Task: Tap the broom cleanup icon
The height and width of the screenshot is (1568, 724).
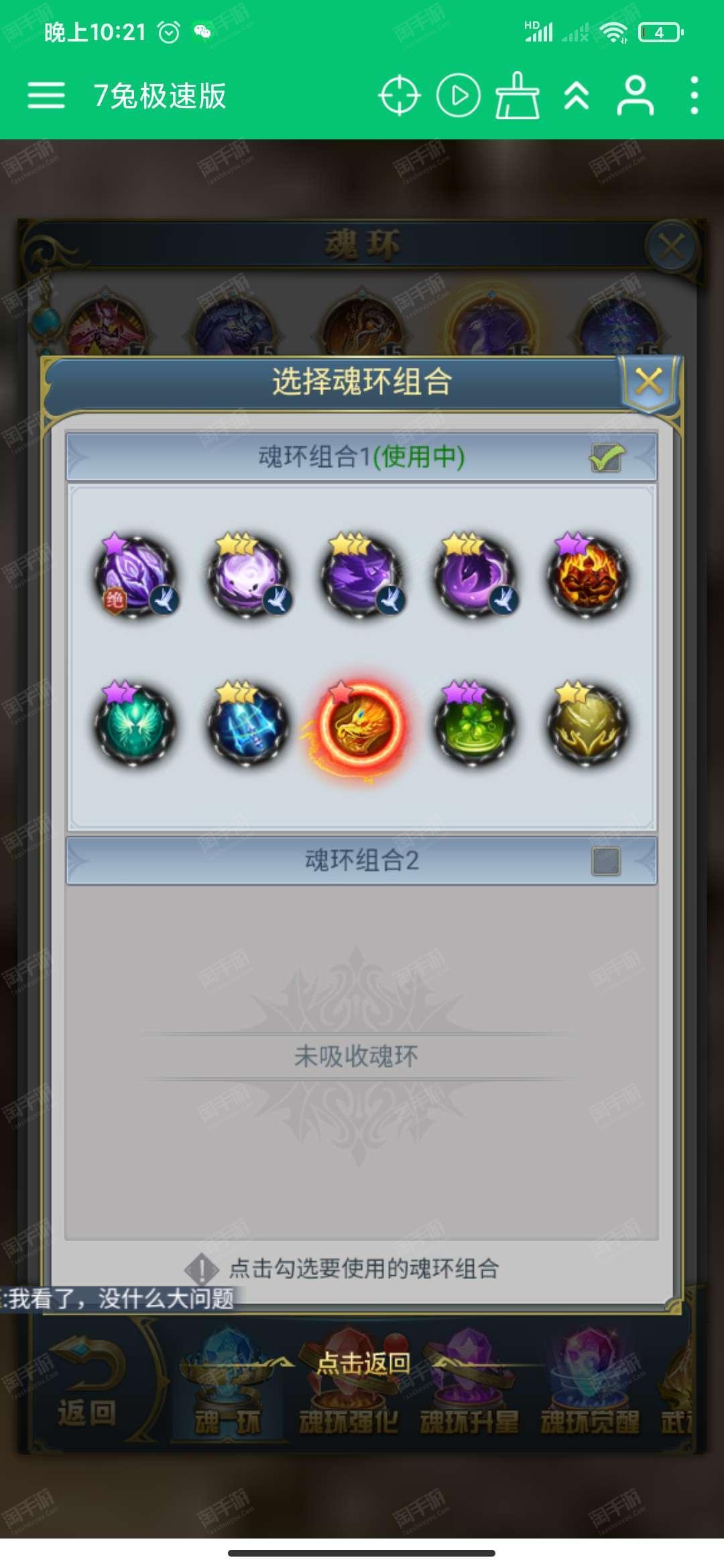Action: point(517,96)
